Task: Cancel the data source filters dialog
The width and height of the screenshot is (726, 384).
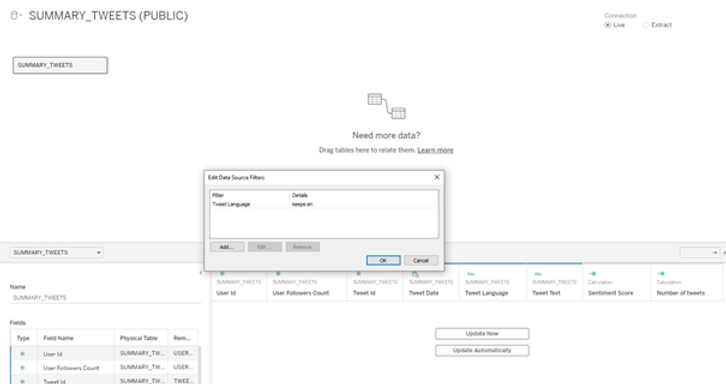Action: (421, 260)
